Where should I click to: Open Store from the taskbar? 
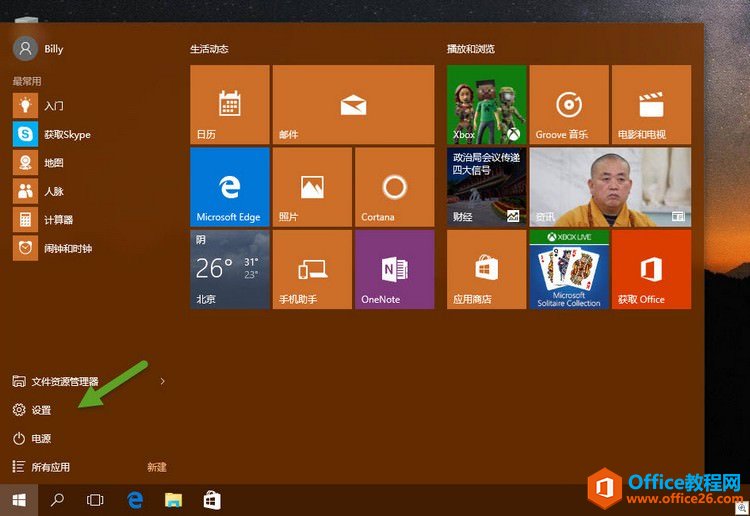coord(212,500)
